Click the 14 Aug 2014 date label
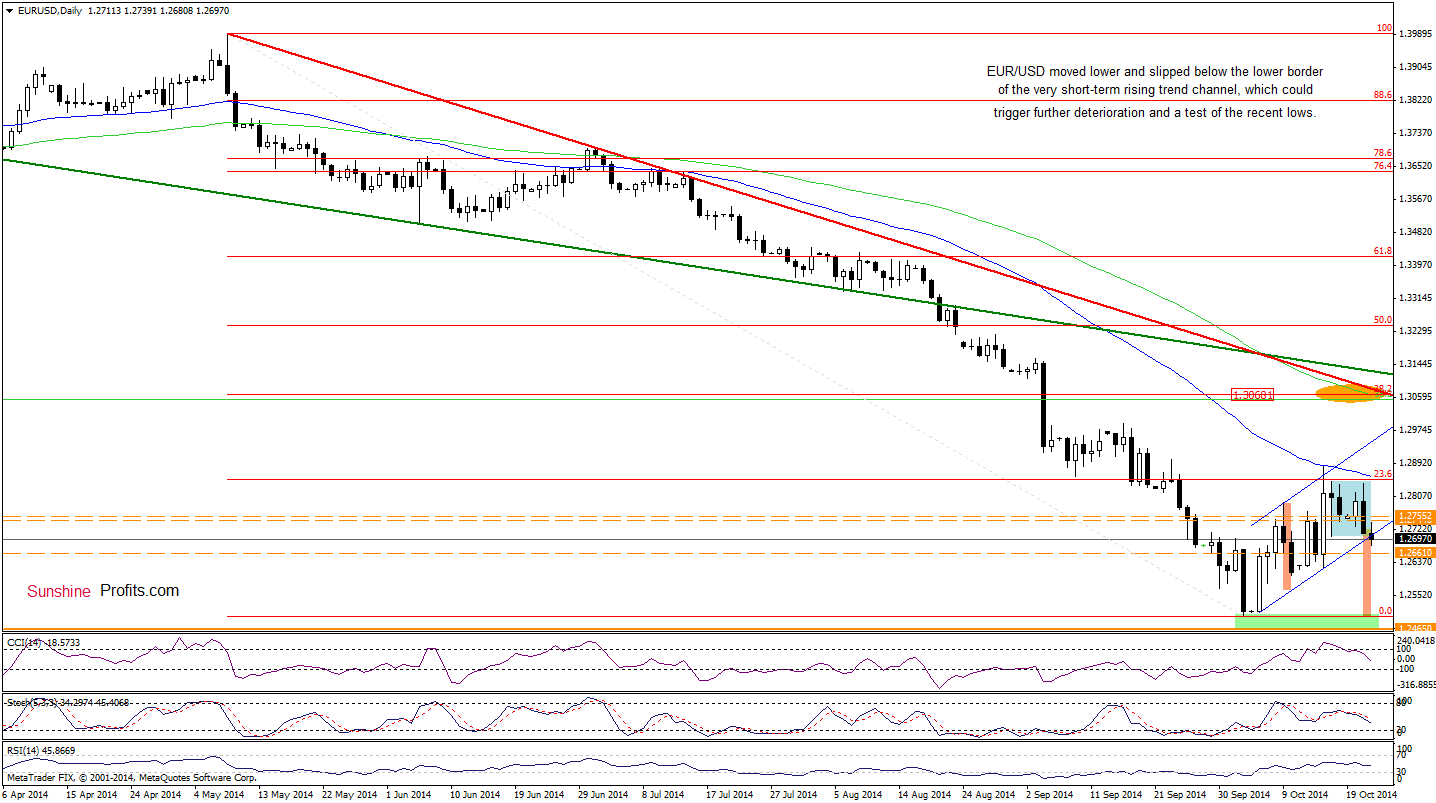Screen dimensions: 1436x803 point(924,794)
